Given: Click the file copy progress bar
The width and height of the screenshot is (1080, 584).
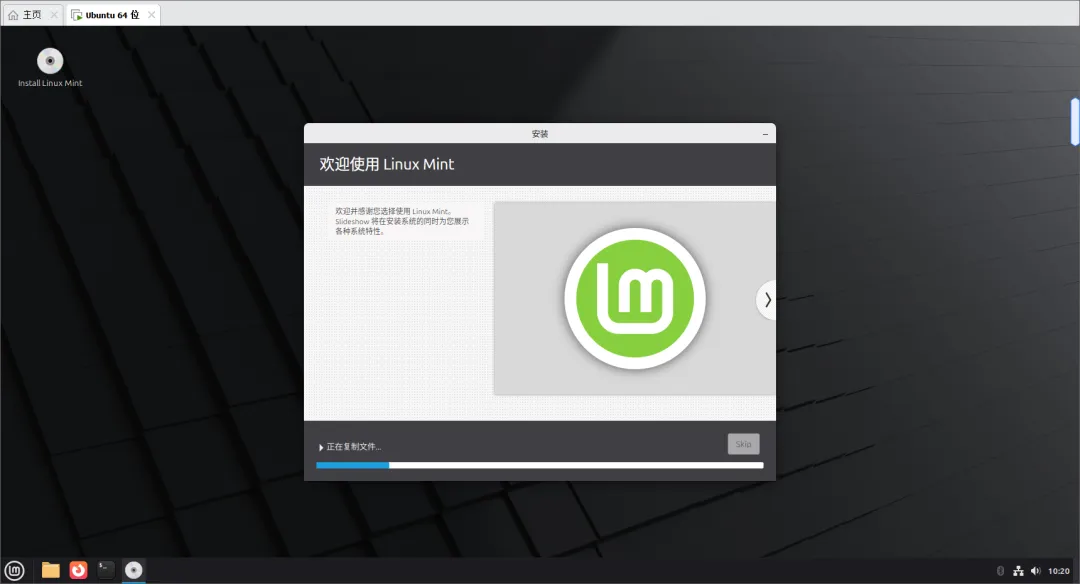Looking at the screenshot, I should 539,466.
